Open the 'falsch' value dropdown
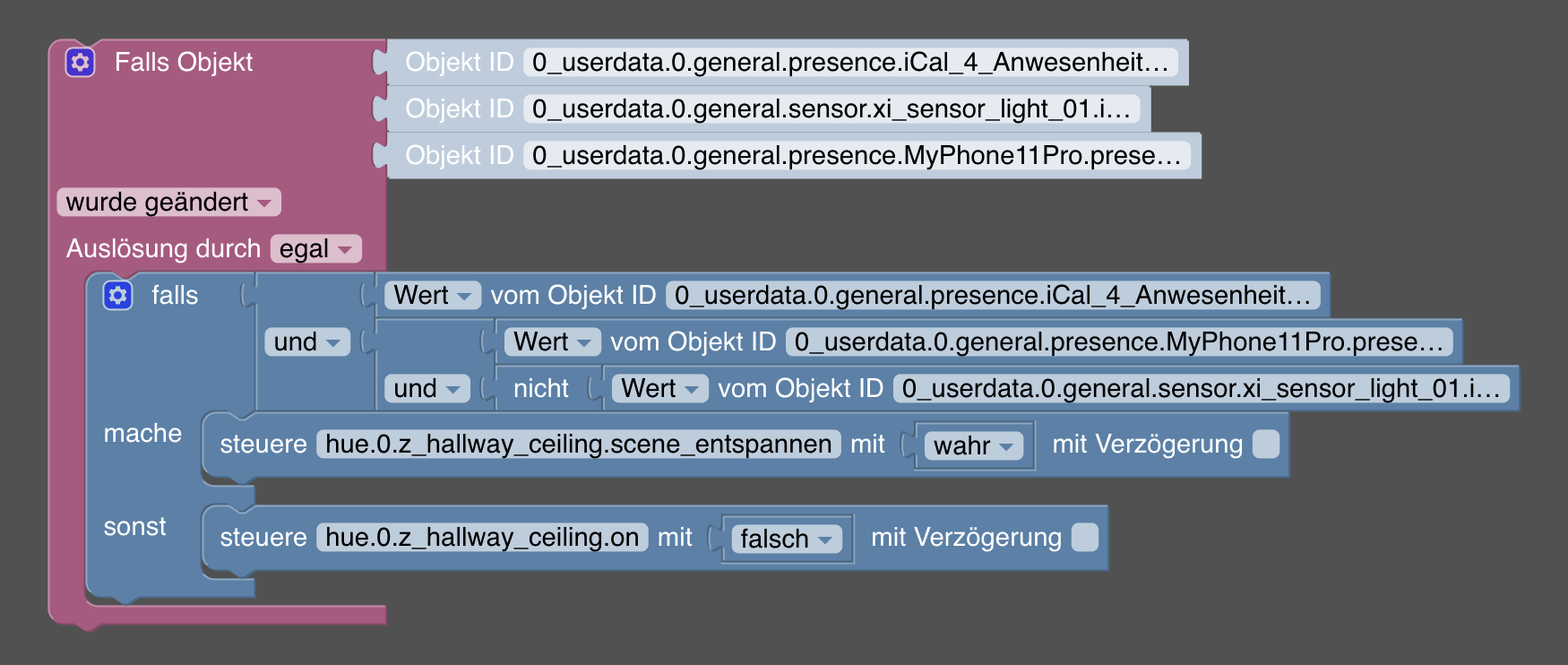 (x=786, y=539)
